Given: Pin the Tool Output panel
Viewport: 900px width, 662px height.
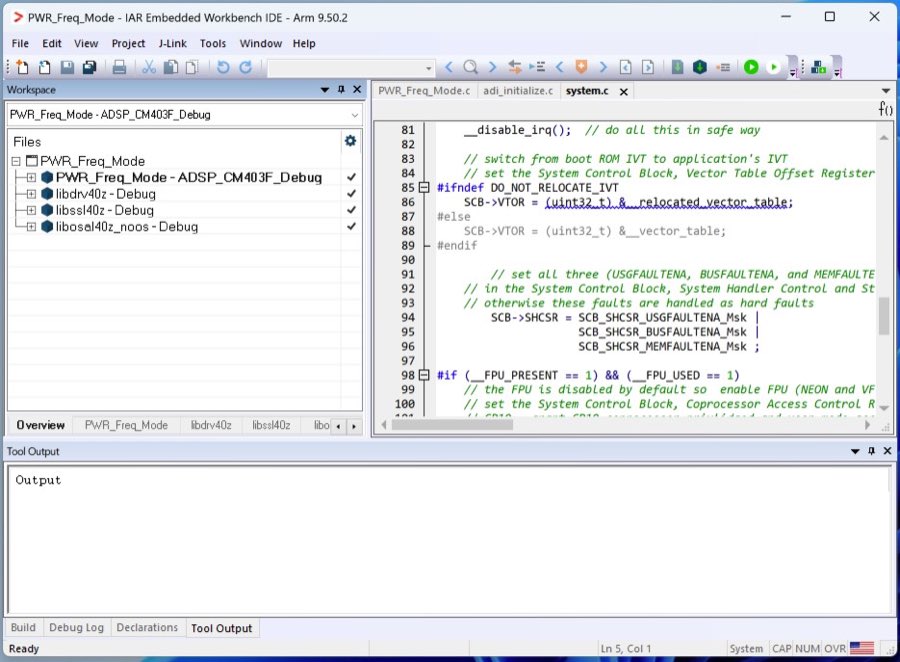Looking at the screenshot, I should tap(871, 451).
